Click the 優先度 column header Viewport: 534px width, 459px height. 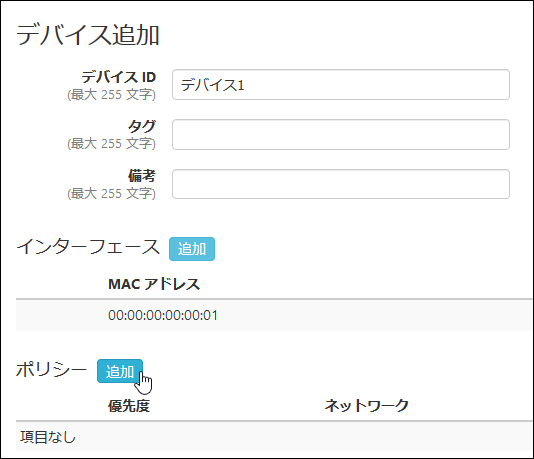tap(129, 406)
